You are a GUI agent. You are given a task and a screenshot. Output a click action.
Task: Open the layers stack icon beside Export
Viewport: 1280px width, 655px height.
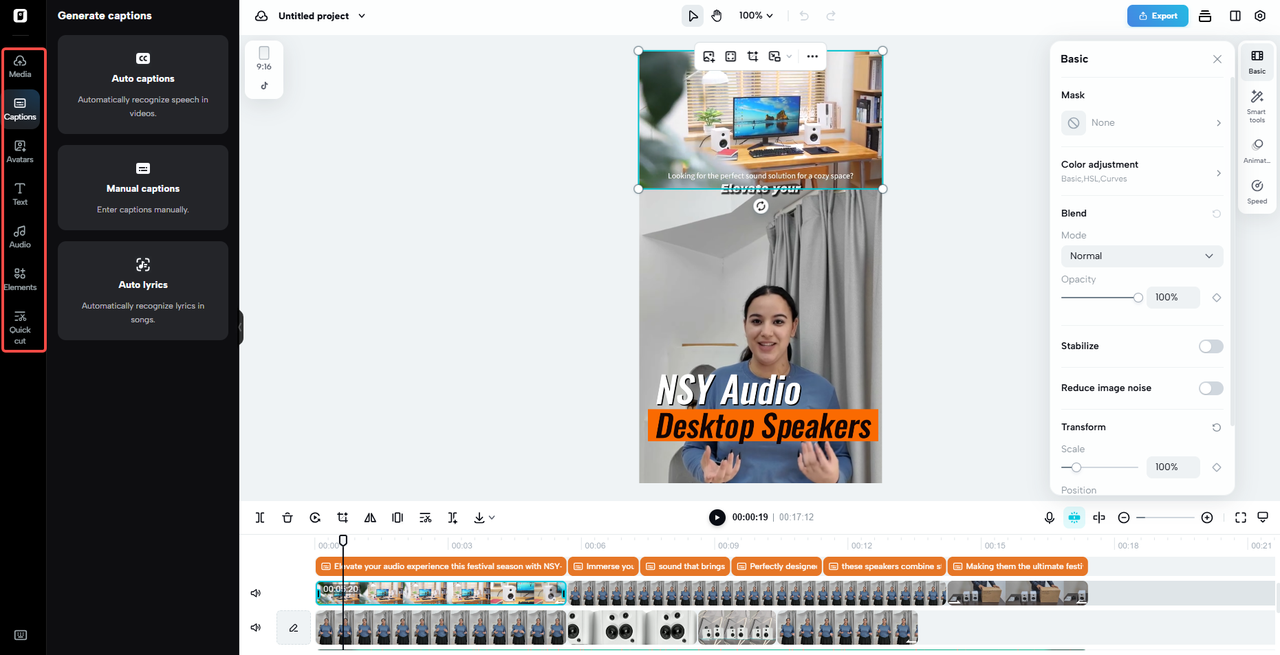click(x=1205, y=16)
